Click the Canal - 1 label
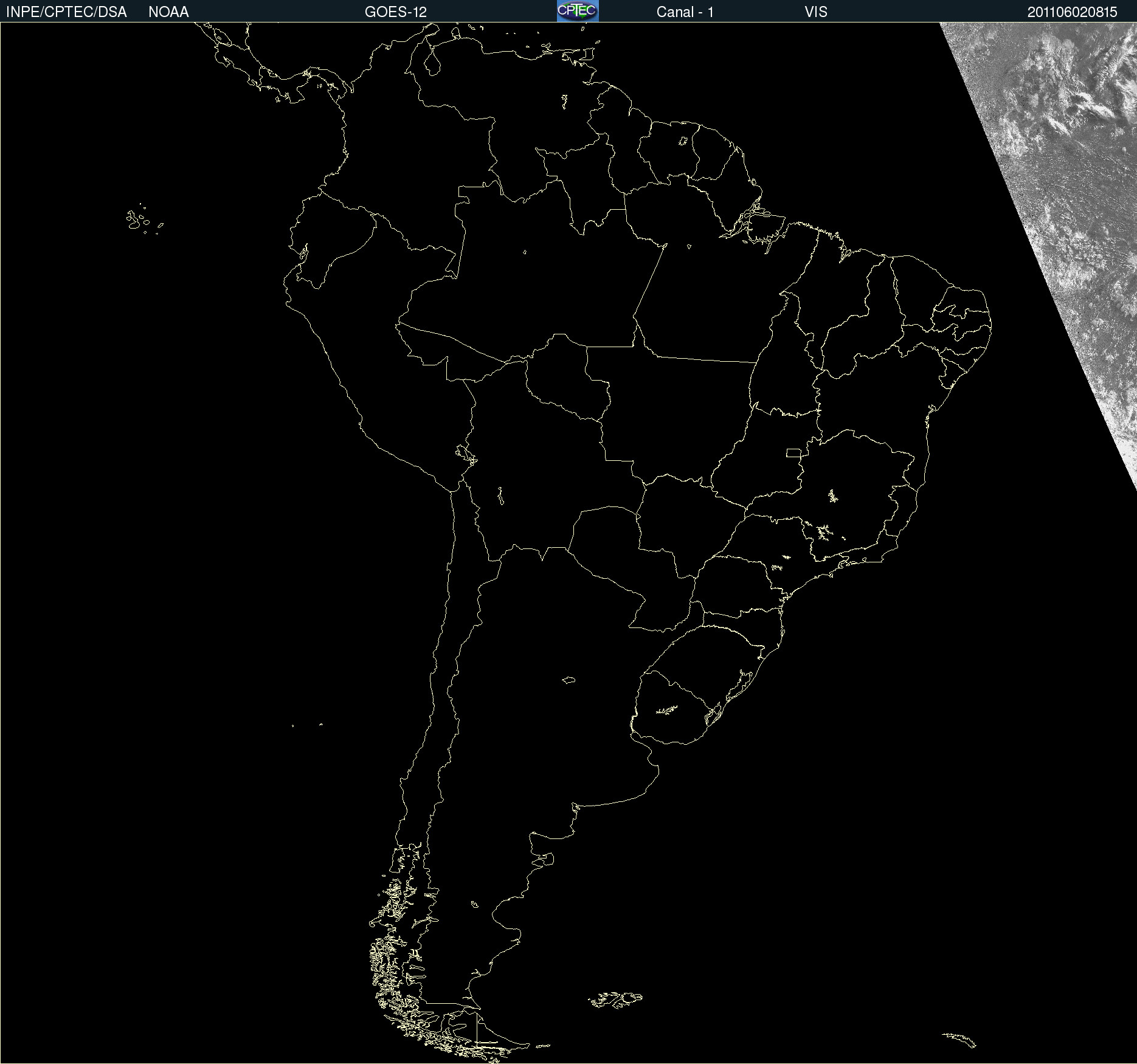The image size is (1137, 1064). (x=685, y=12)
